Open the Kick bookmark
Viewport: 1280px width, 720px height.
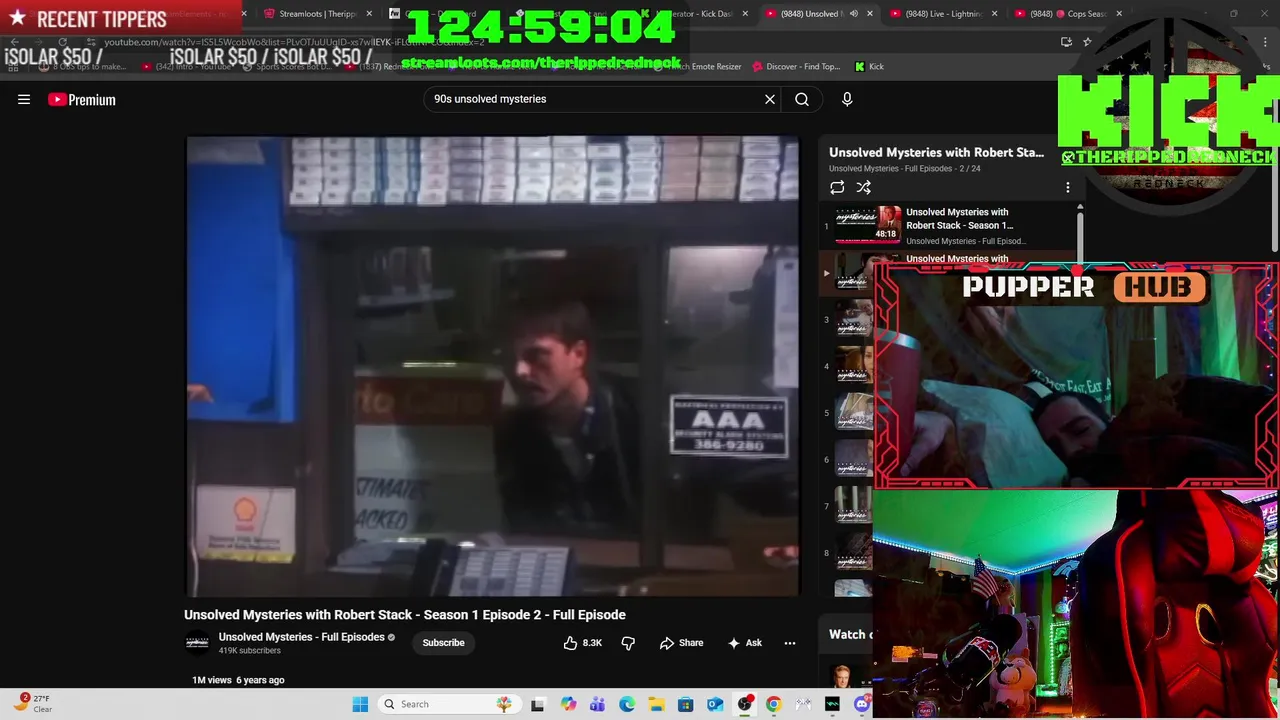[x=869, y=66]
